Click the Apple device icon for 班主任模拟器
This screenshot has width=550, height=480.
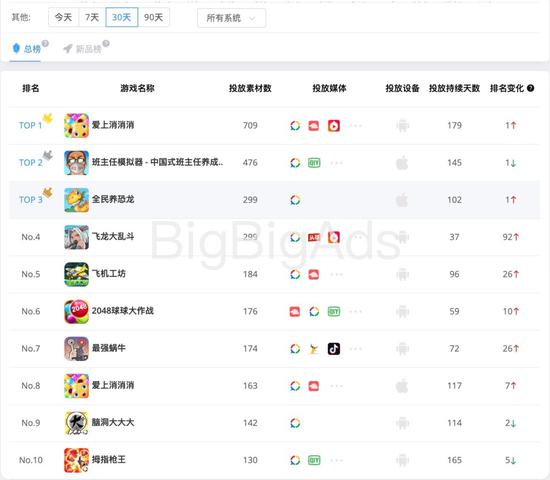coord(402,162)
